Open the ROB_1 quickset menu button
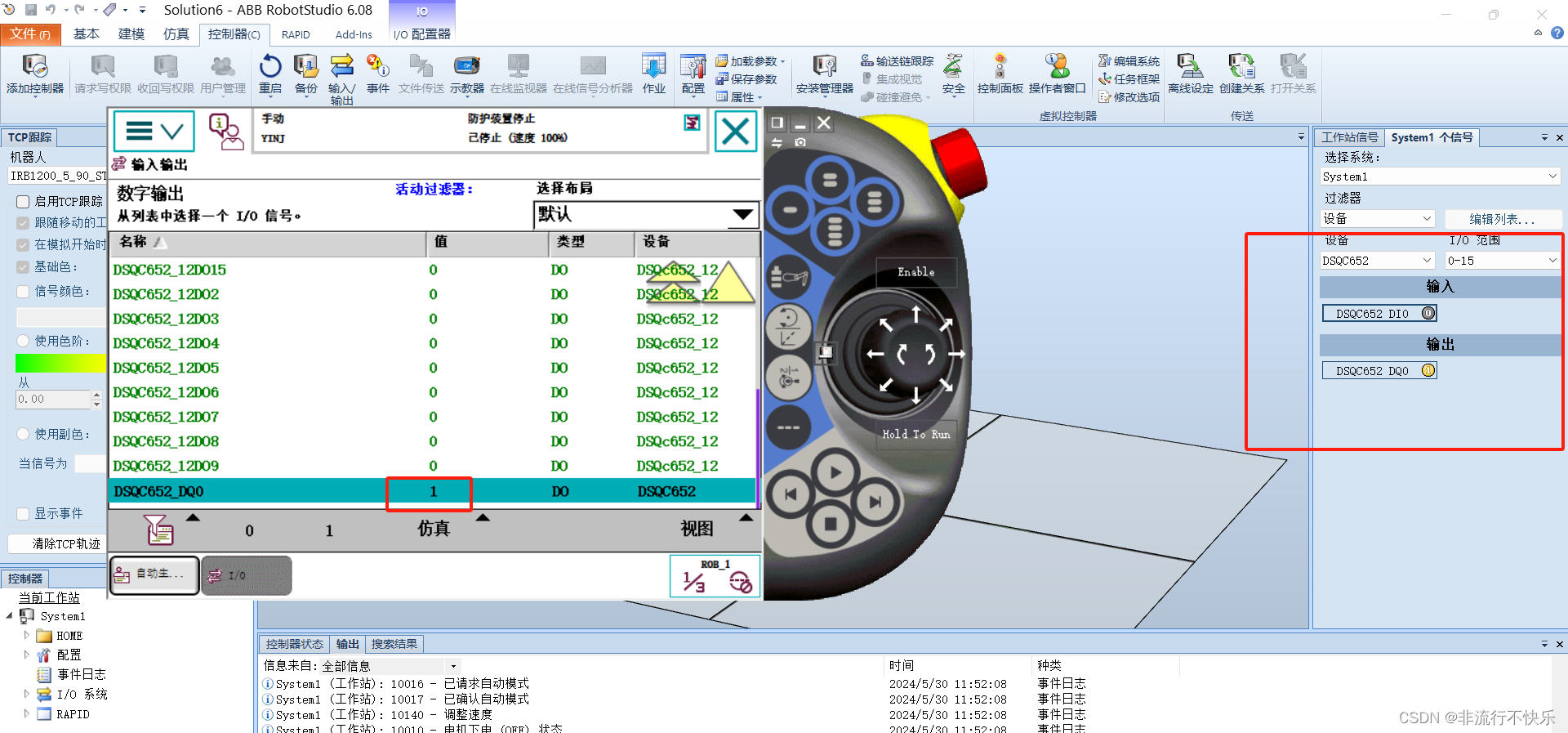This screenshot has width=1568, height=733. (715, 576)
